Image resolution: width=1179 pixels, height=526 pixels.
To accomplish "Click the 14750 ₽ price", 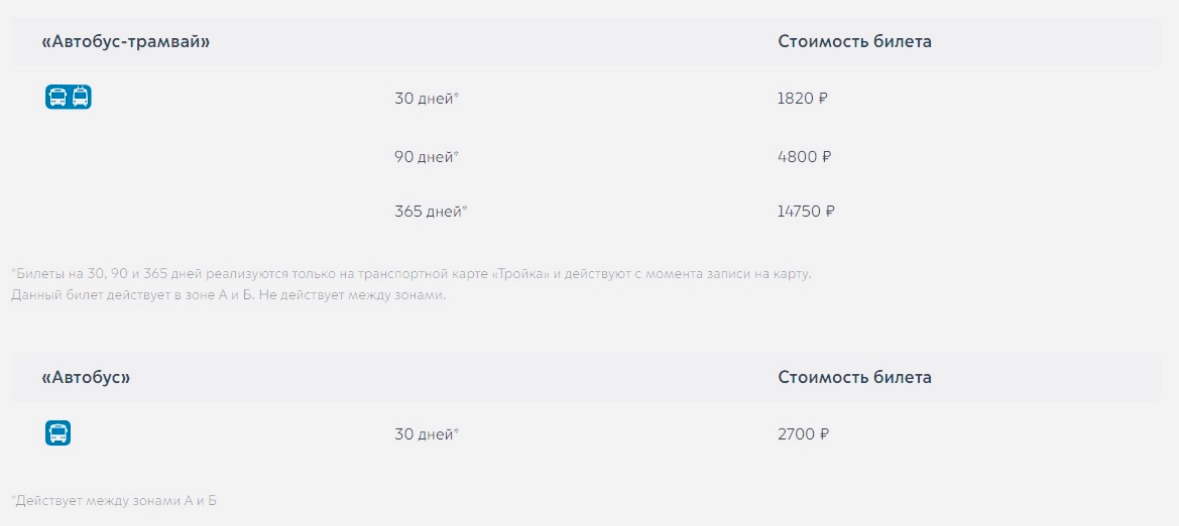I will tap(806, 212).
